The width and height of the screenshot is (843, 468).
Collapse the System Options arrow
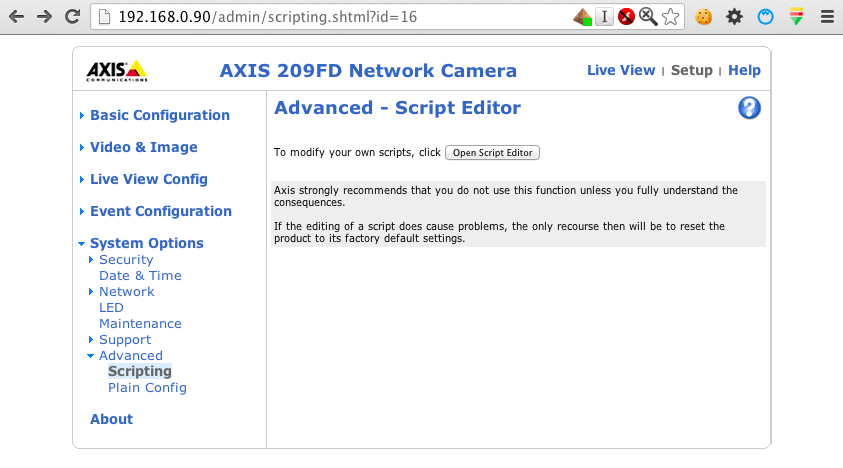(x=82, y=244)
